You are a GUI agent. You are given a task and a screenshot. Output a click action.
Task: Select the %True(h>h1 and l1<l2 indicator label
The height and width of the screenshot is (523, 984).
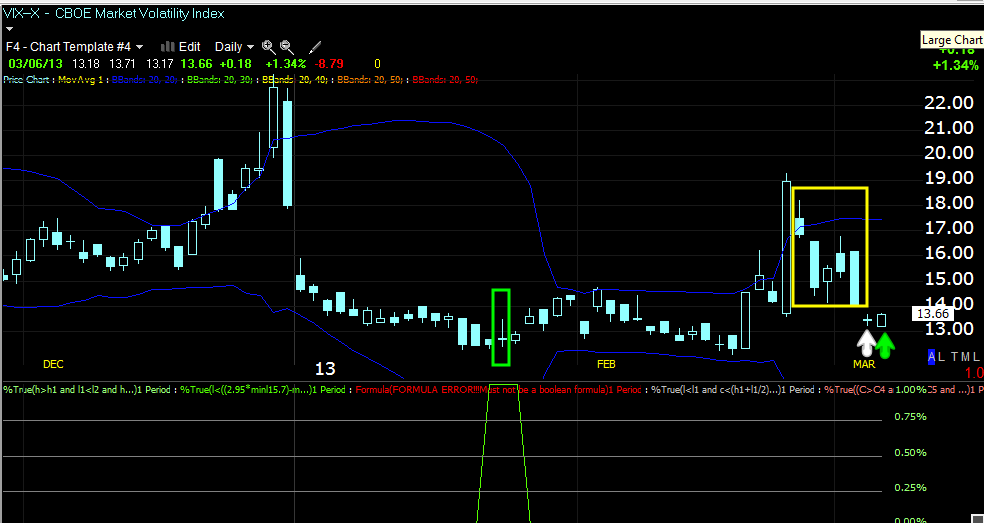coord(88,389)
